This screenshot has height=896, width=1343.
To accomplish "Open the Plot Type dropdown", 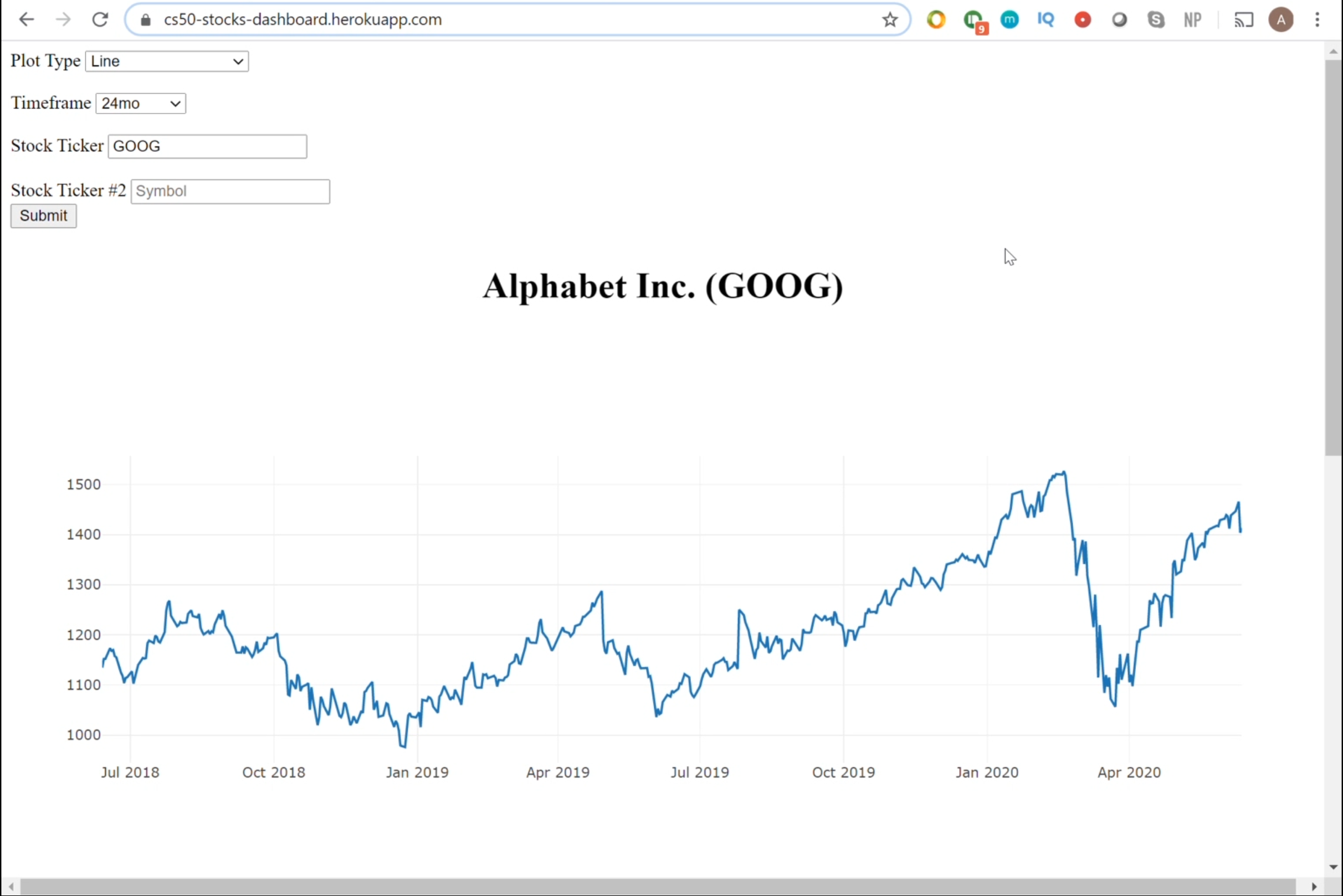I will click(166, 61).
